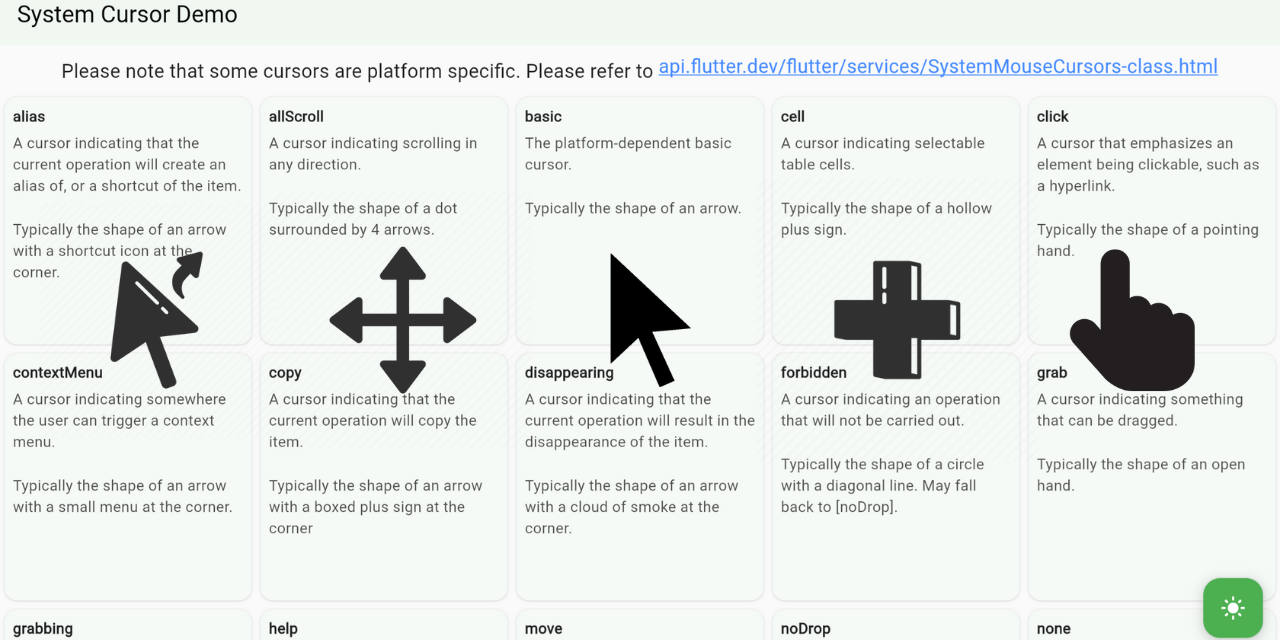Screen dimensions: 1280x640
Task: Click the System Cursor Demo title
Action: (127, 15)
